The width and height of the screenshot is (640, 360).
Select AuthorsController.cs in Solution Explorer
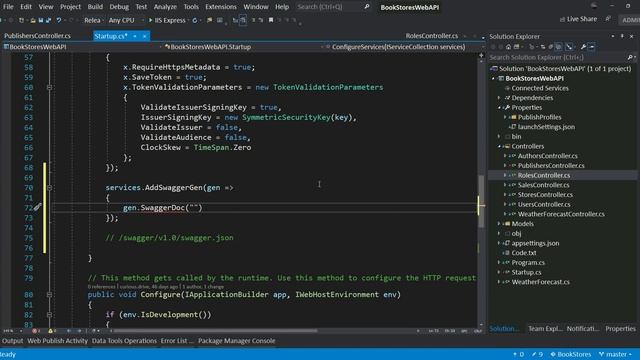(547, 156)
